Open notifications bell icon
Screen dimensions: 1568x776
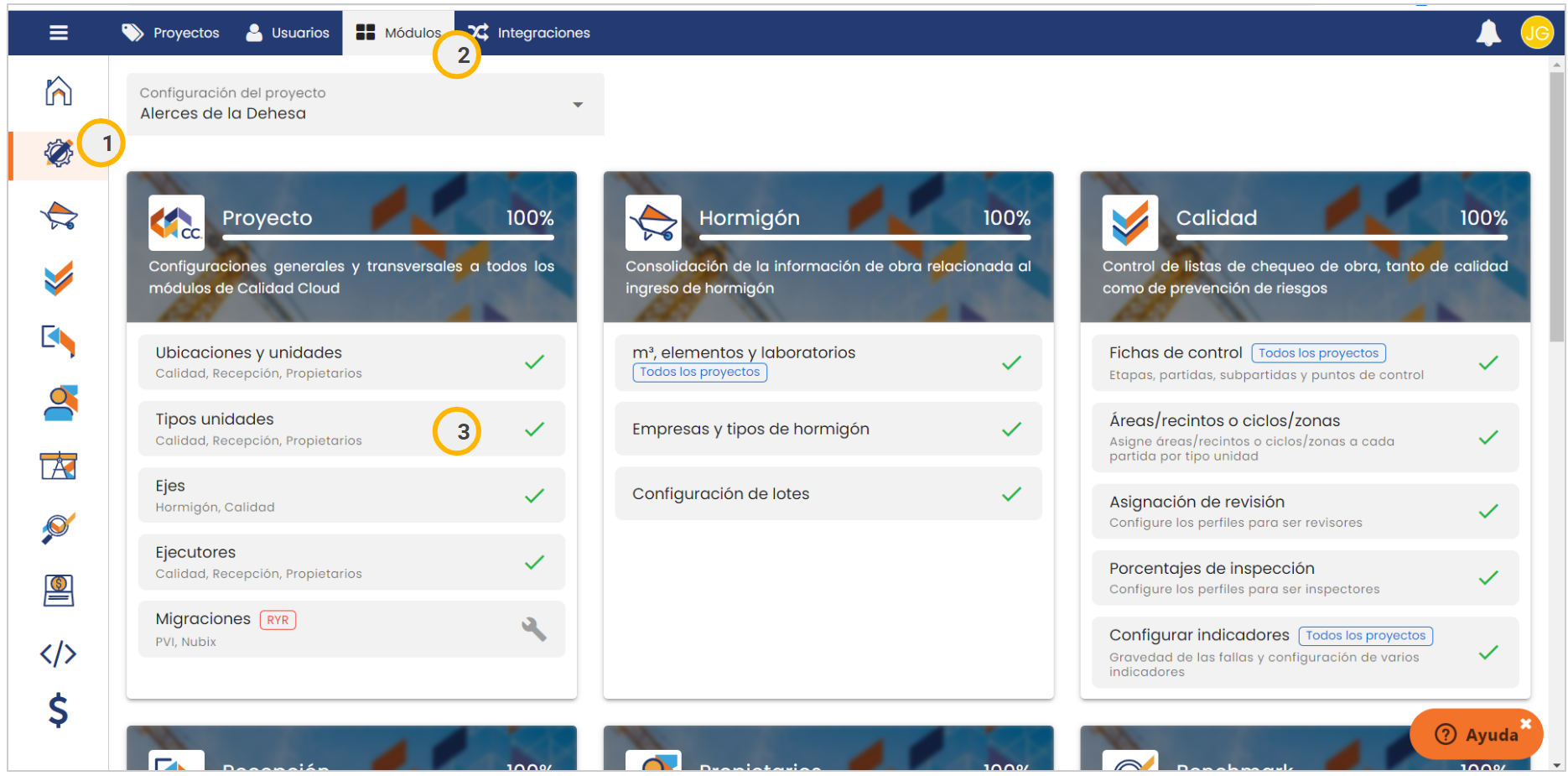tap(1488, 33)
